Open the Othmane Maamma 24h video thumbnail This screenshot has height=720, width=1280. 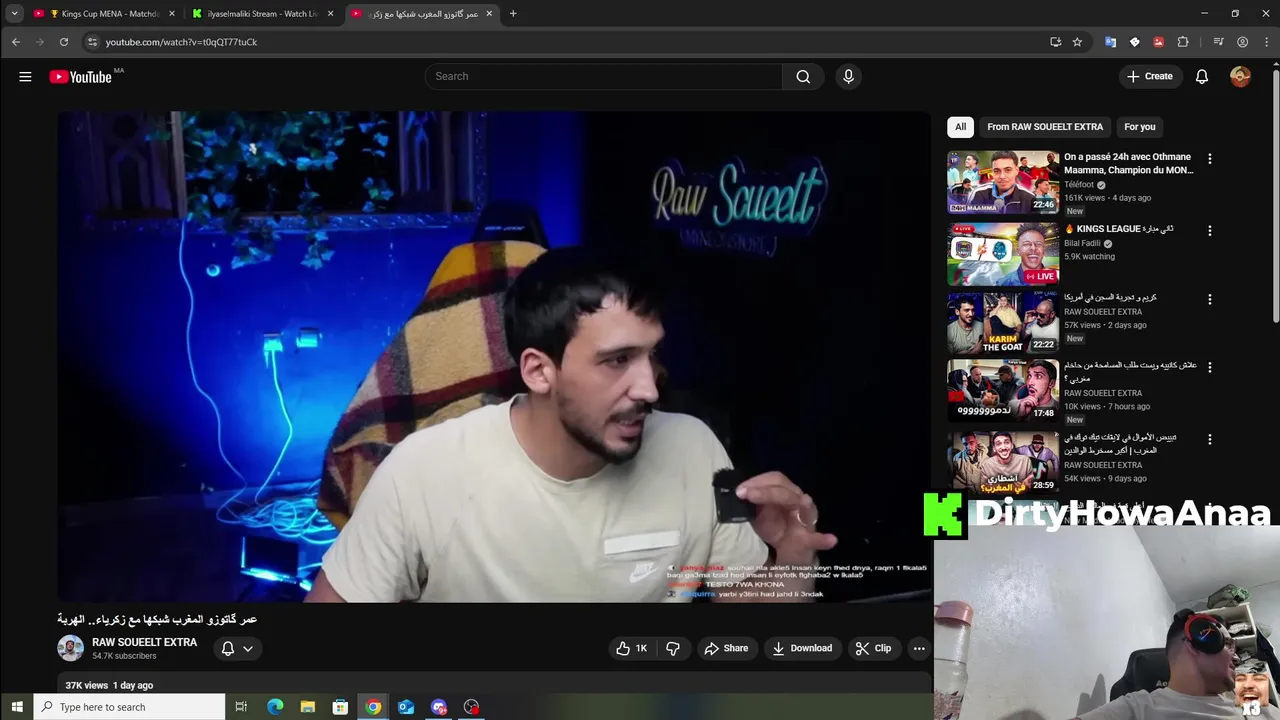tap(1002, 182)
